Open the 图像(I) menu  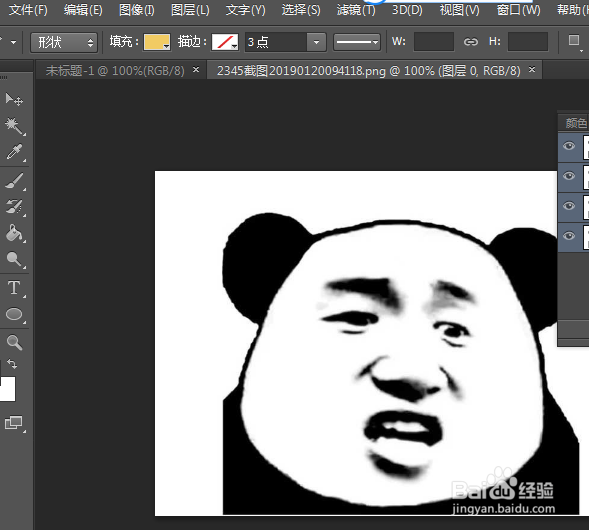point(137,10)
